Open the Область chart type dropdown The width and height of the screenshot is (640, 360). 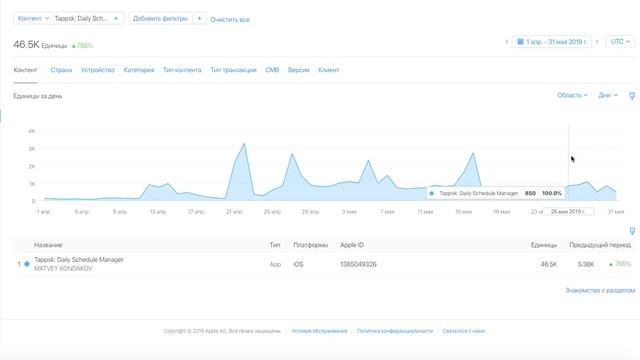(x=572, y=95)
